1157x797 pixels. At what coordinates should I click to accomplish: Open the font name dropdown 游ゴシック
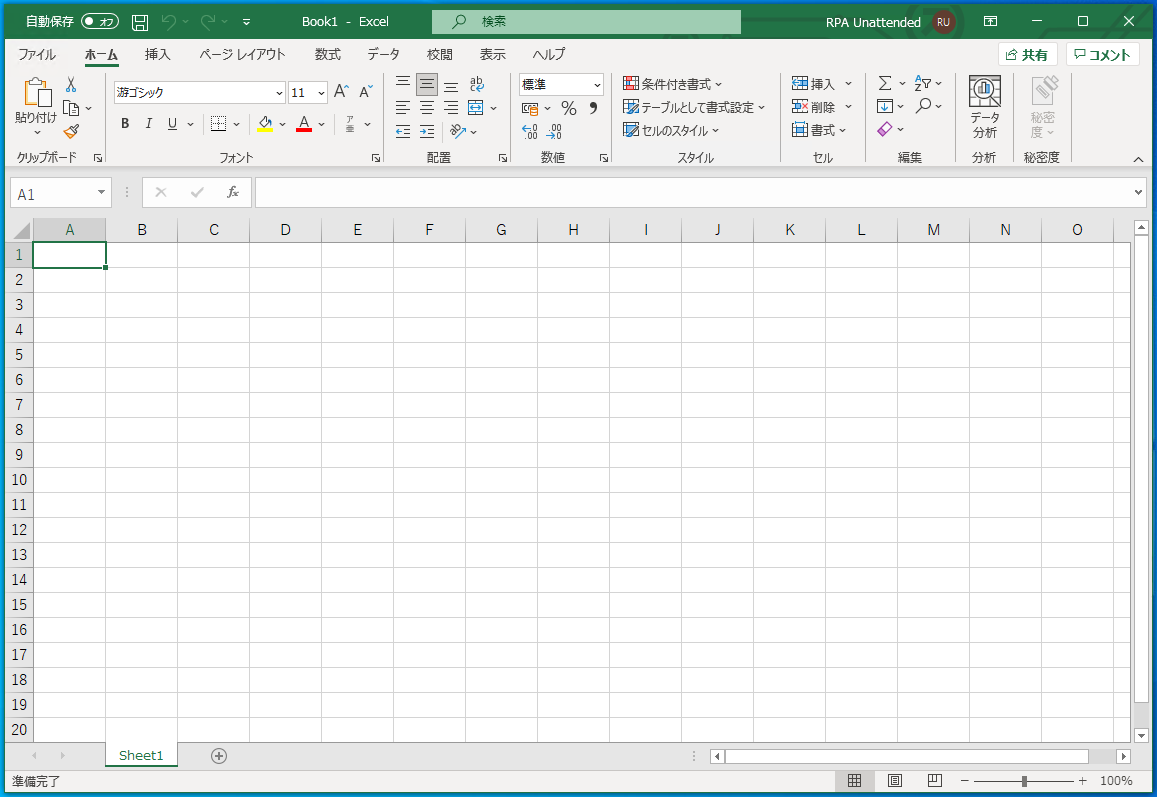(279, 93)
